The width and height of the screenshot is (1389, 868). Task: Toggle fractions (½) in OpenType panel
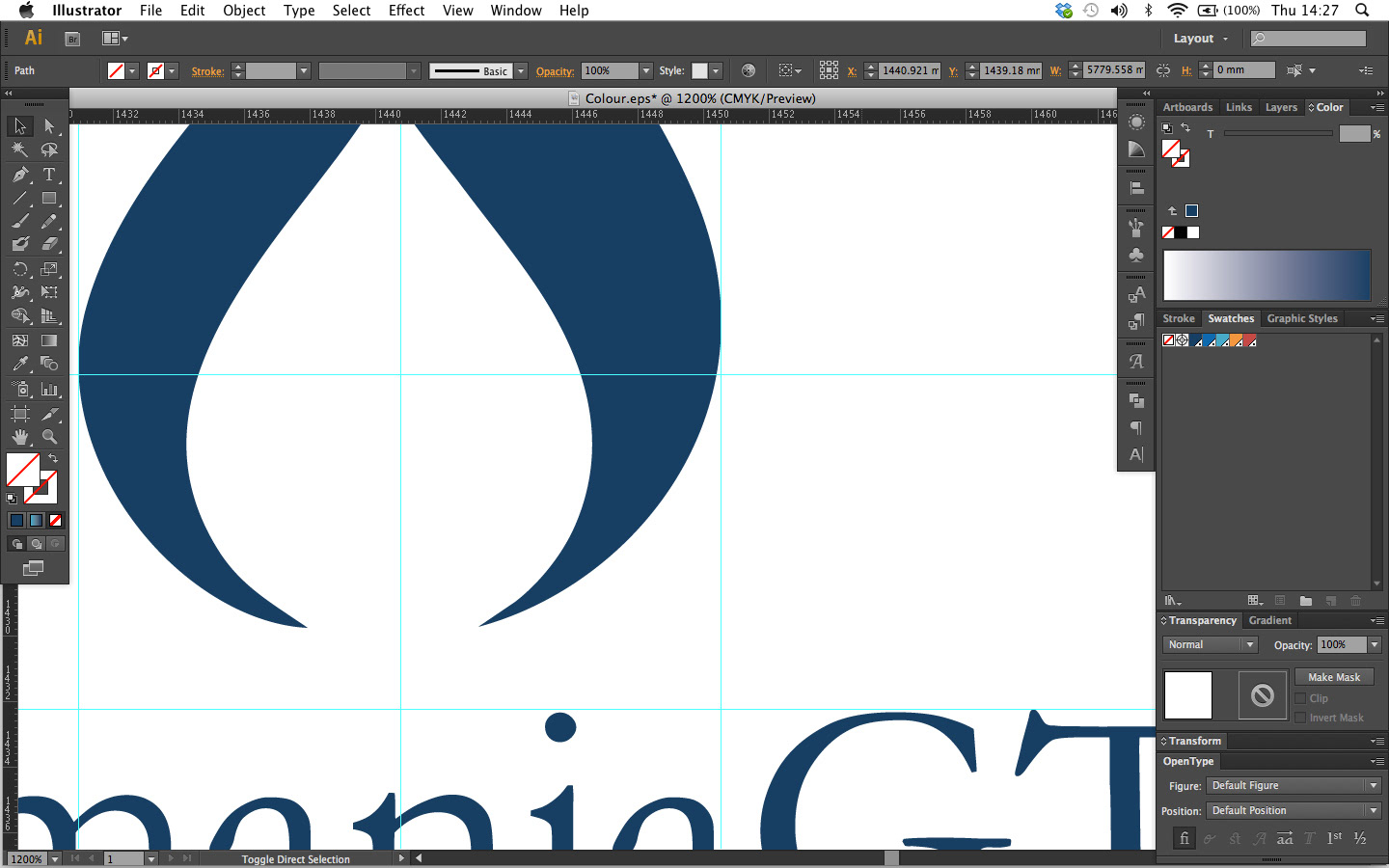pos(1359,838)
